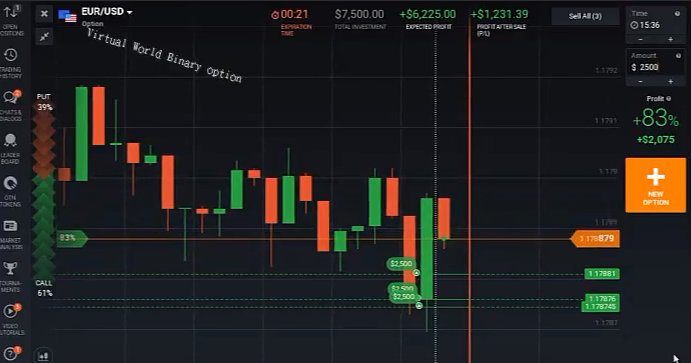
Task: Click the Sell All (3) button
Action: [x=585, y=16]
